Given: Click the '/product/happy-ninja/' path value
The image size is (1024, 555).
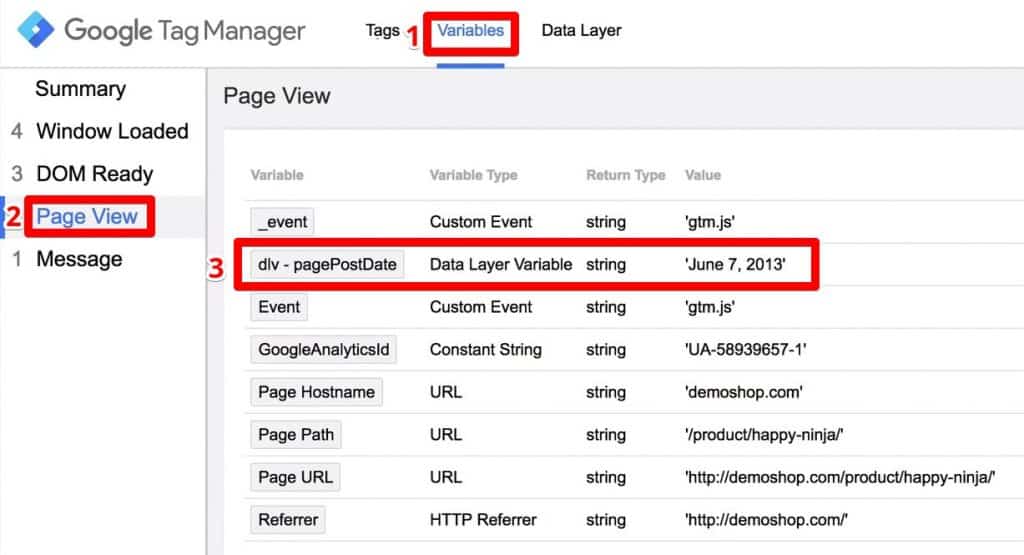Looking at the screenshot, I should [x=763, y=434].
